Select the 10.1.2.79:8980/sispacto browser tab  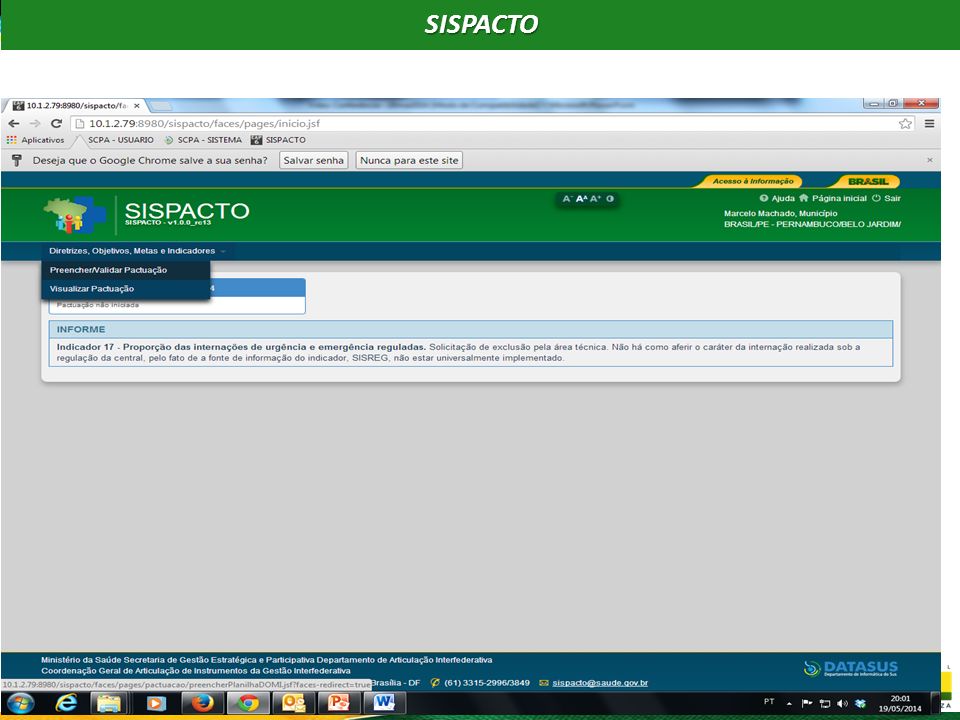point(75,106)
